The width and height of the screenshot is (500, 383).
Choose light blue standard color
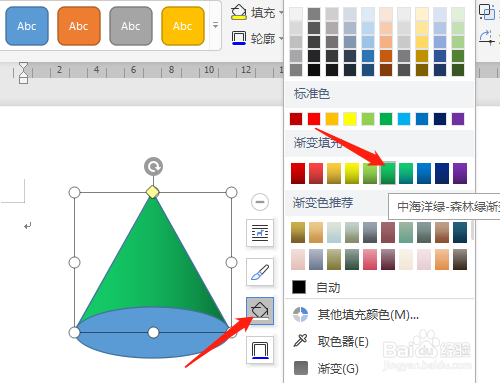pyautogui.click(x=404, y=119)
